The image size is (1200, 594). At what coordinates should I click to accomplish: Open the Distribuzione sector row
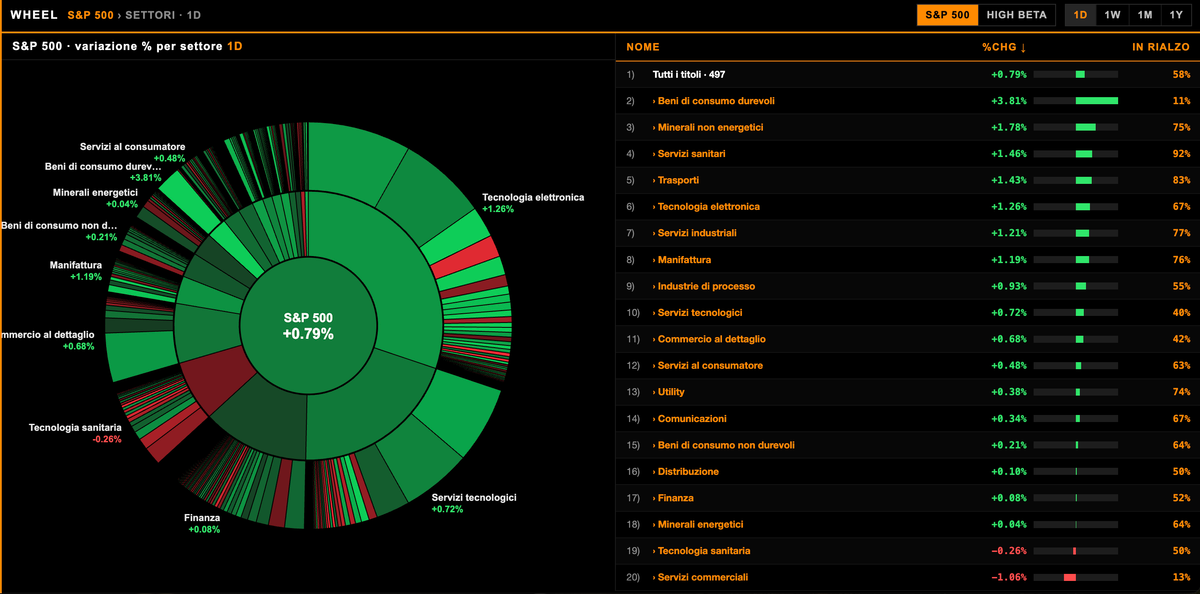[x=908, y=471]
